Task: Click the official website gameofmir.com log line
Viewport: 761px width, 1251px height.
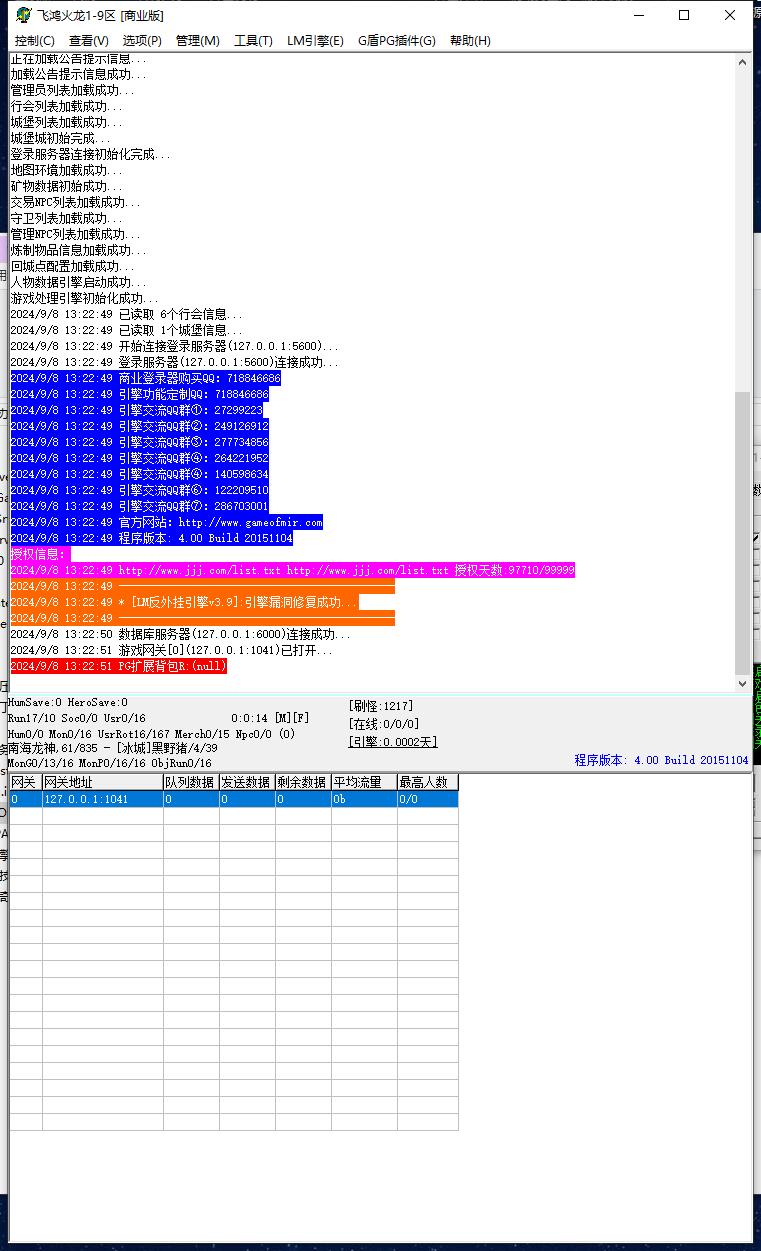Action: 166,522
